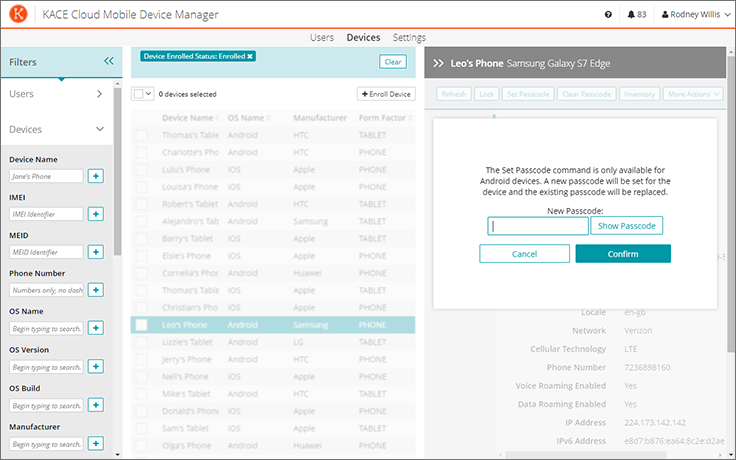Check the box for Thomas's Tablet HTC

[x=141, y=135]
